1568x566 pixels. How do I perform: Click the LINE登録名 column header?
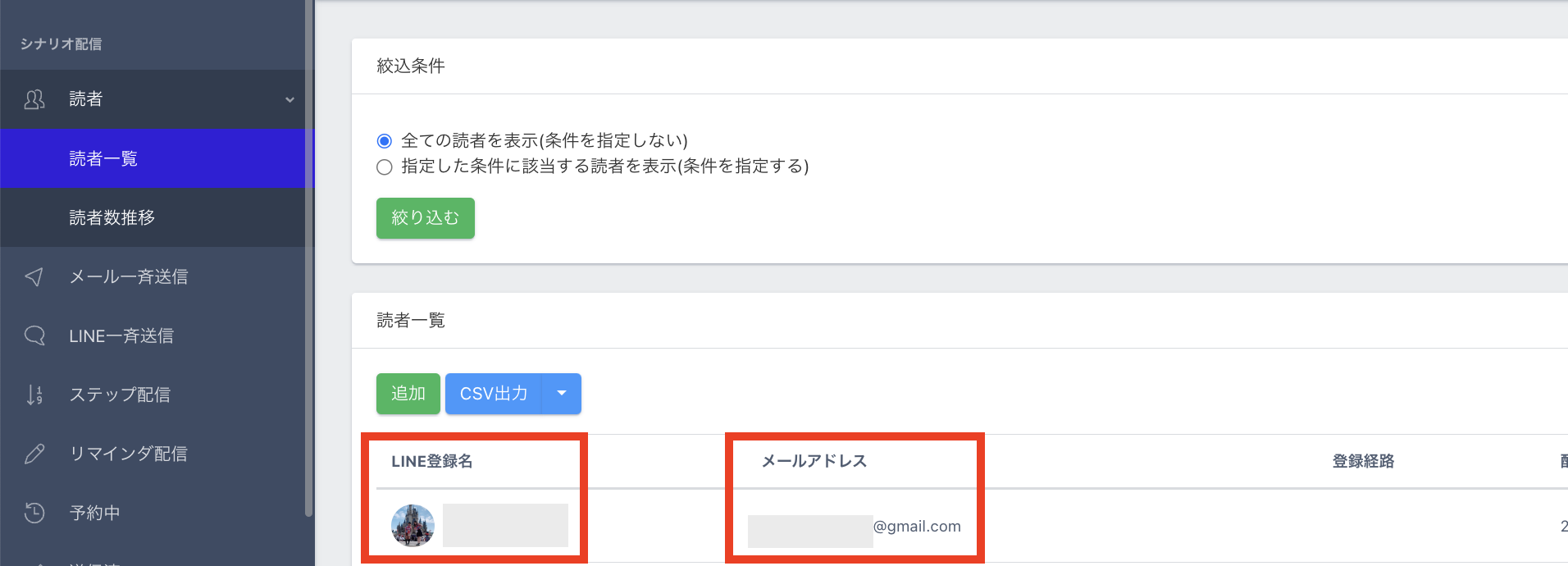click(x=431, y=461)
